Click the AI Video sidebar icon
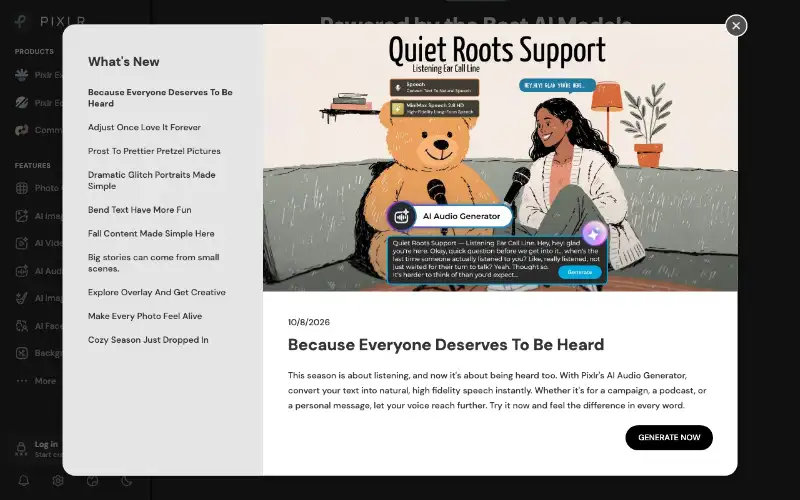The image size is (800, 500). [x=21, y=243]
